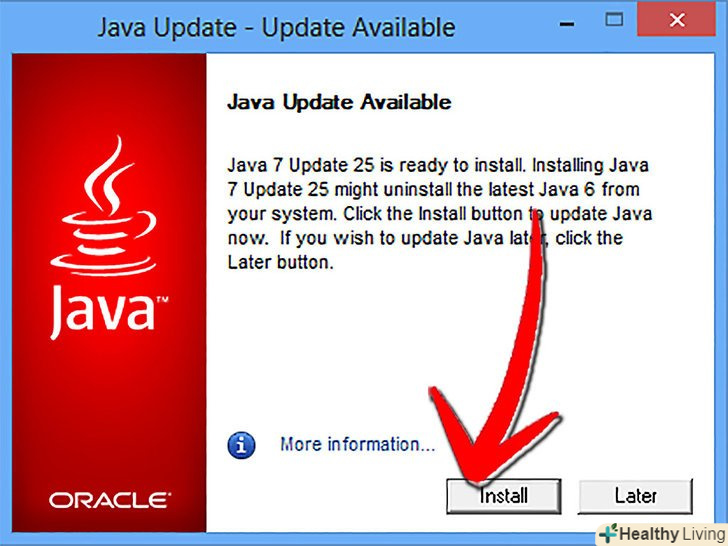Click the red gradient banner below Oracle logo
Screen dimensions: 728x546
(x=109, y=522)
